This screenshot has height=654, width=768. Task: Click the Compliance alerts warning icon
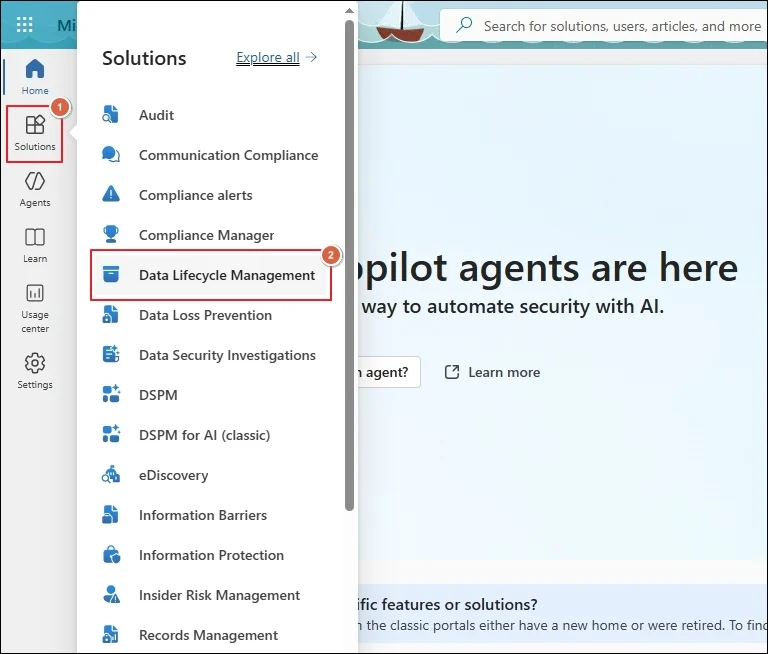111,194
